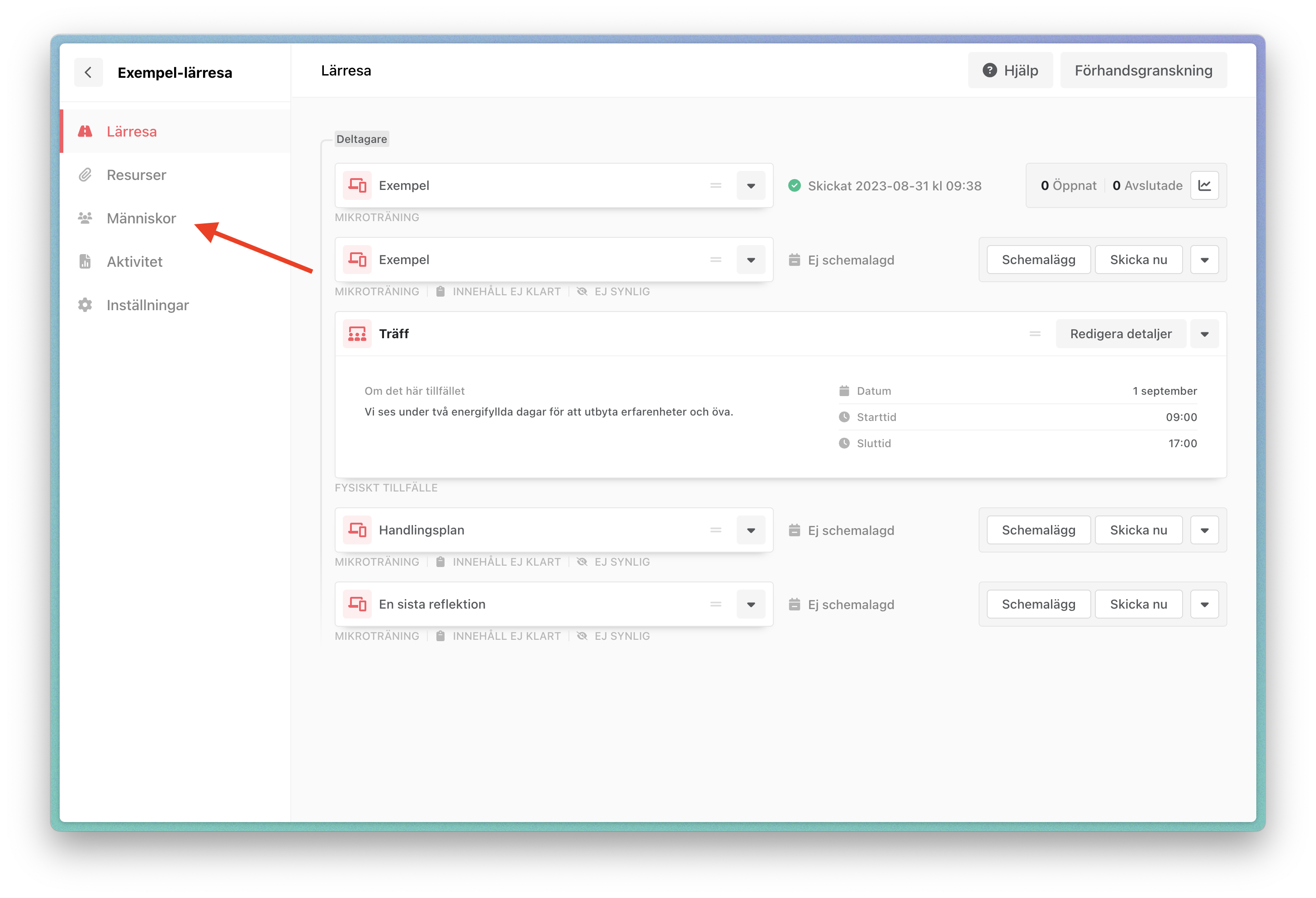Open Inställningar from the sidebar
Screen dimensions: 1316x898
148,305
